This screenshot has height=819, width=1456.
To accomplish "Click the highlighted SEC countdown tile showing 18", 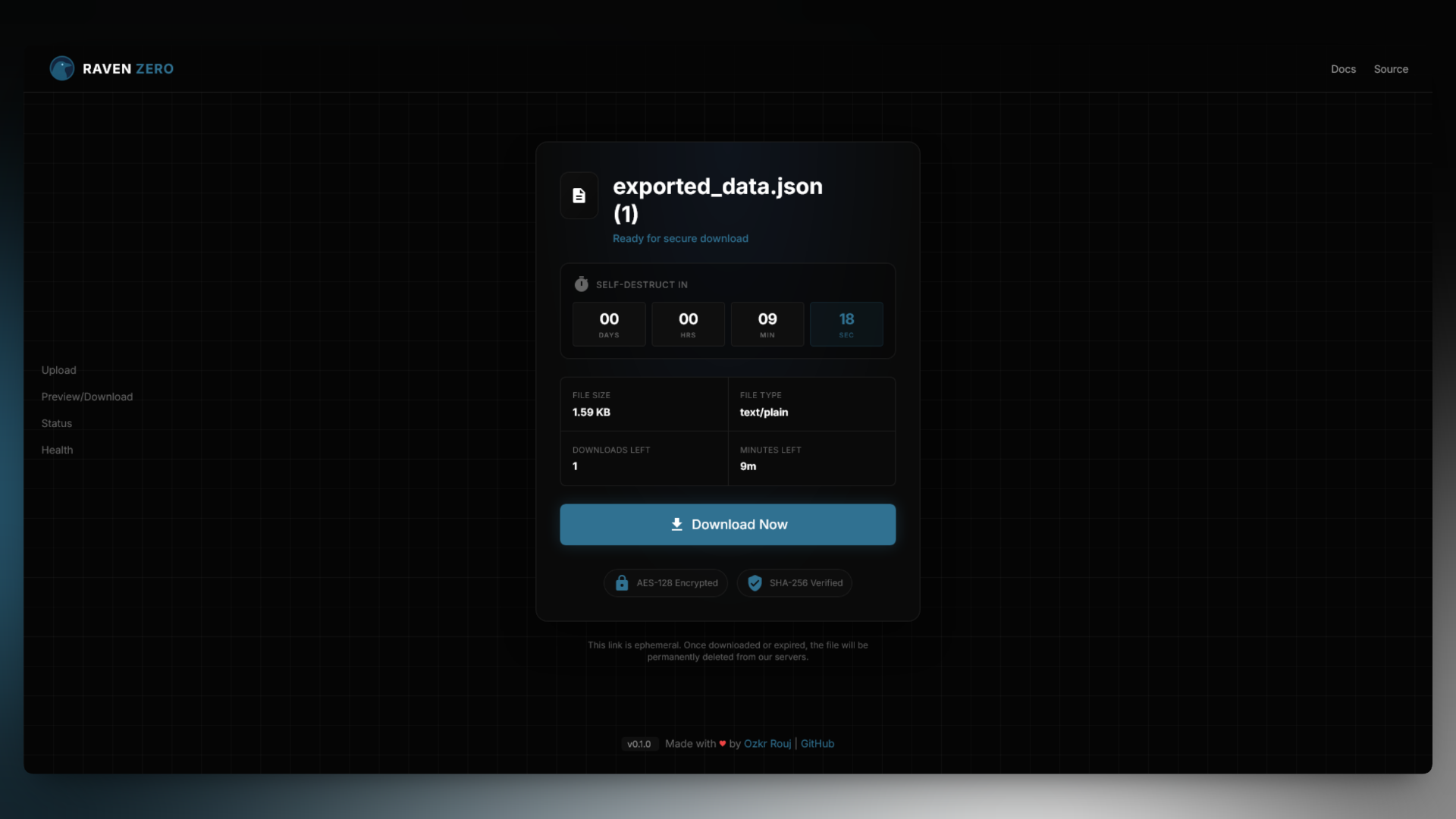I will 846,324.
